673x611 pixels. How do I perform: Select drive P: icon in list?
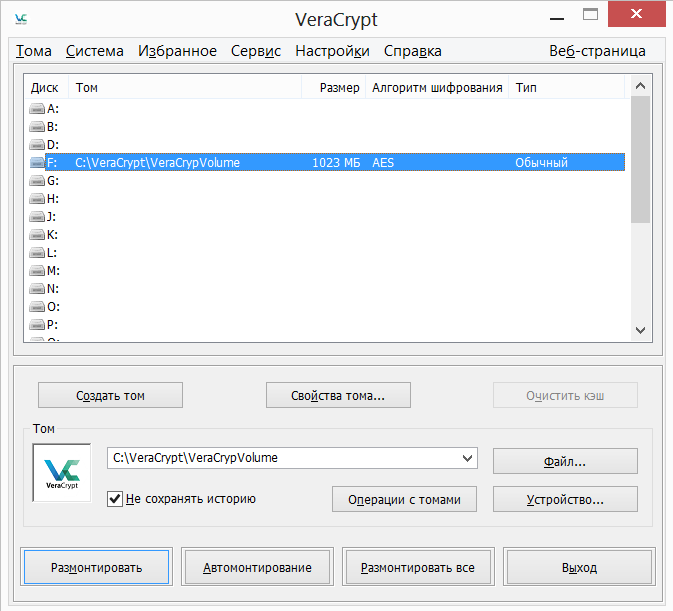coord(37,325)
